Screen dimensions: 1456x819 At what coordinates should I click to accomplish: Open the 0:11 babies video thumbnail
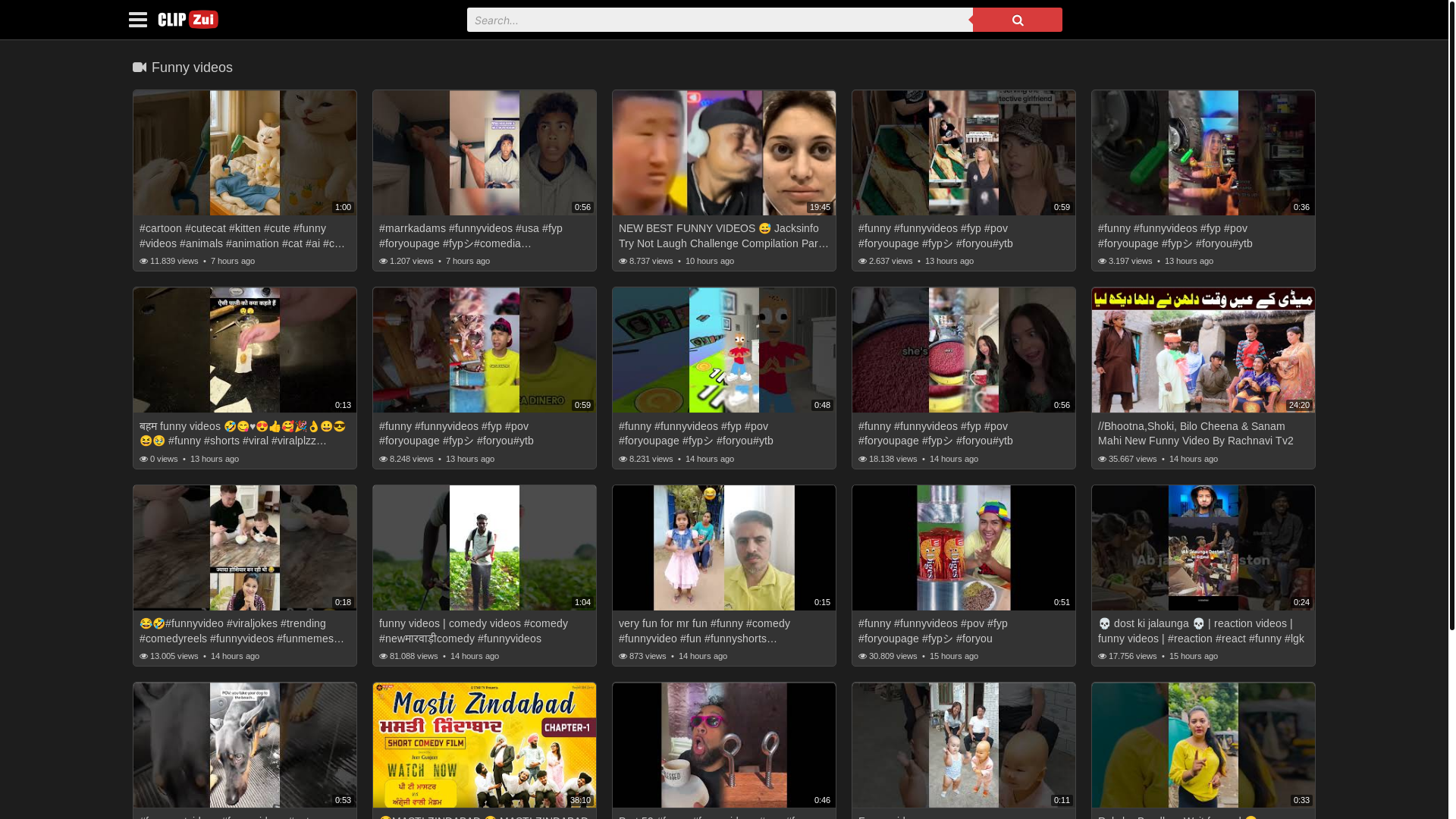[964, 745]
